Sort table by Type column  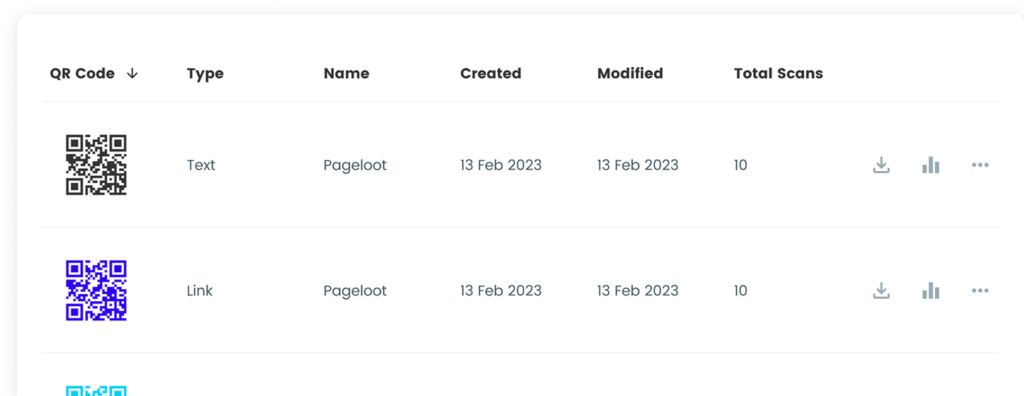tap(205, 74)
